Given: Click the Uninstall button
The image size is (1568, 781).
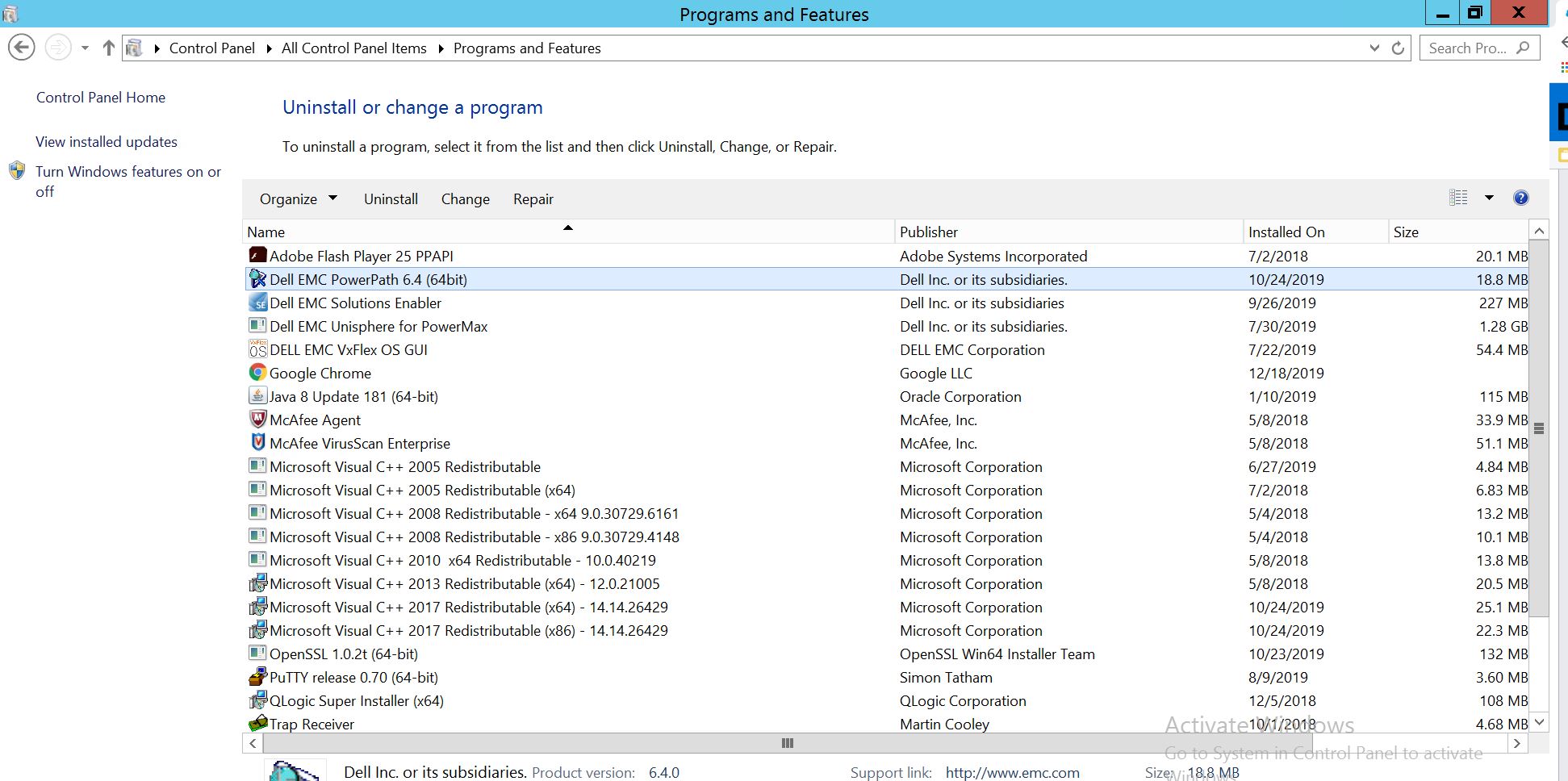Looking at the screenshot, I should coord(391,198).
